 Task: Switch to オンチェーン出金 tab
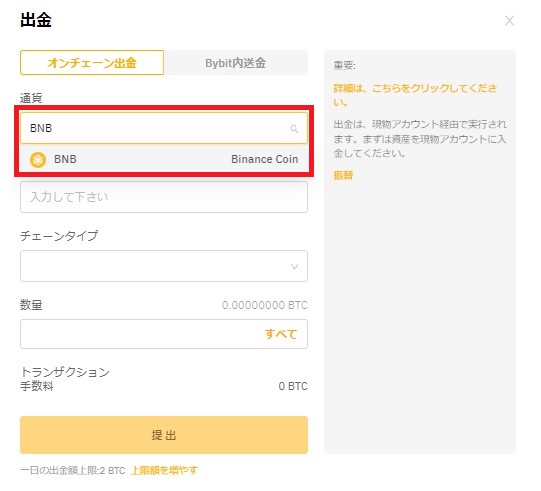click(92, 62)
